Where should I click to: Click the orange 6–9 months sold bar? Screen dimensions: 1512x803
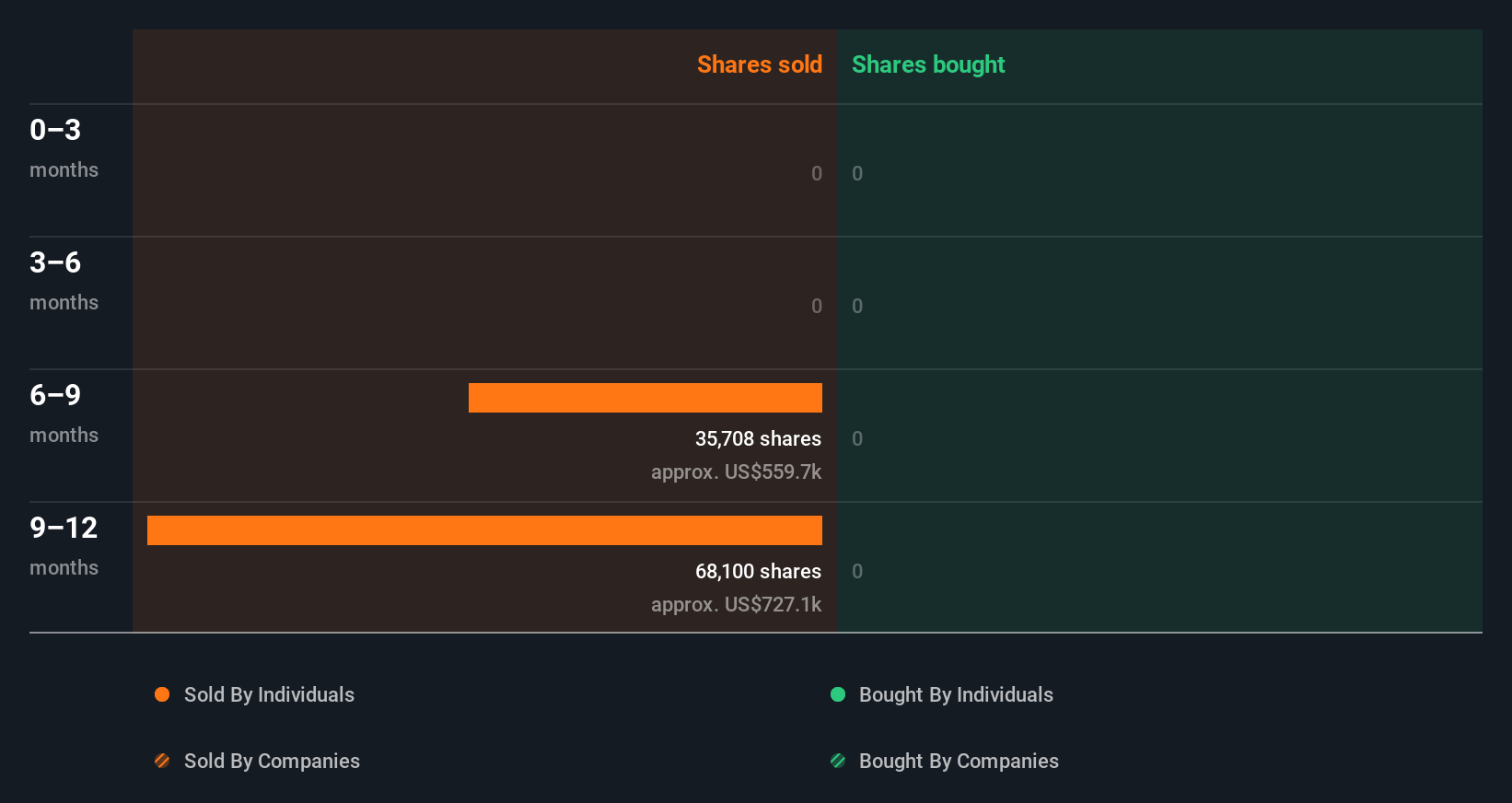point(646,398)
